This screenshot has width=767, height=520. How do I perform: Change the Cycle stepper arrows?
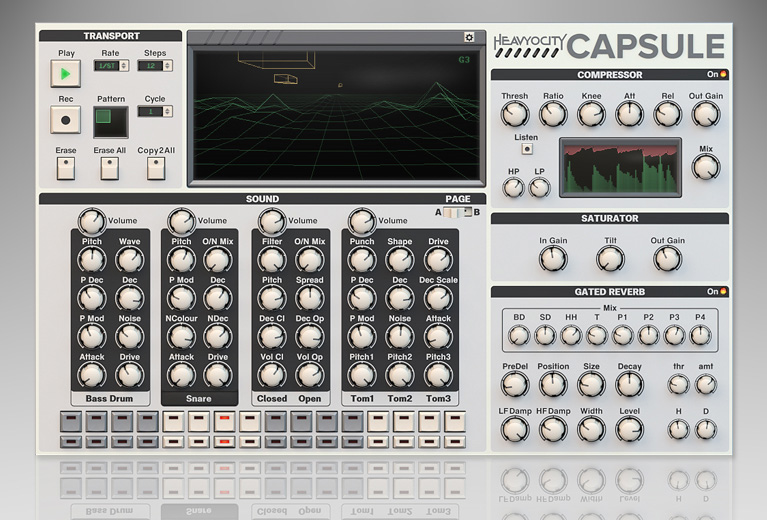pyautogui.click(x=168, y=112)
